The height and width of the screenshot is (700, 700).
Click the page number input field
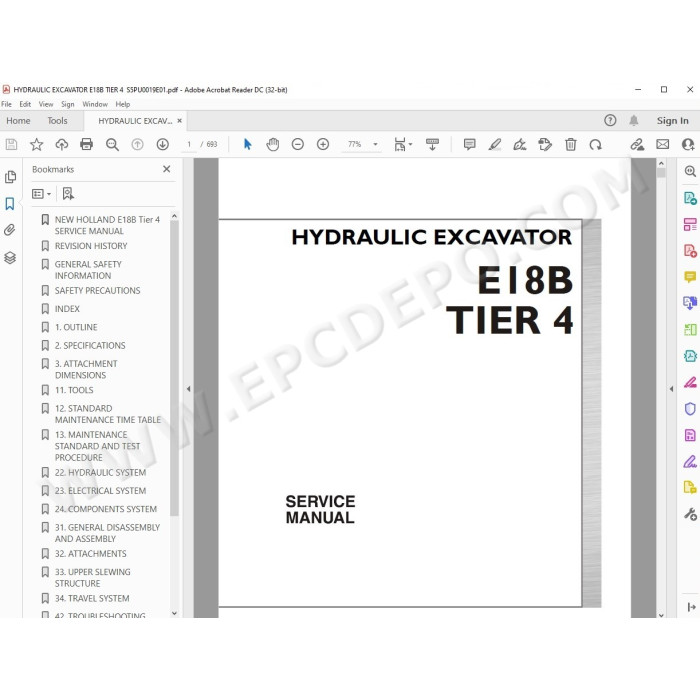pyautogui.click(x=189, y=144)
